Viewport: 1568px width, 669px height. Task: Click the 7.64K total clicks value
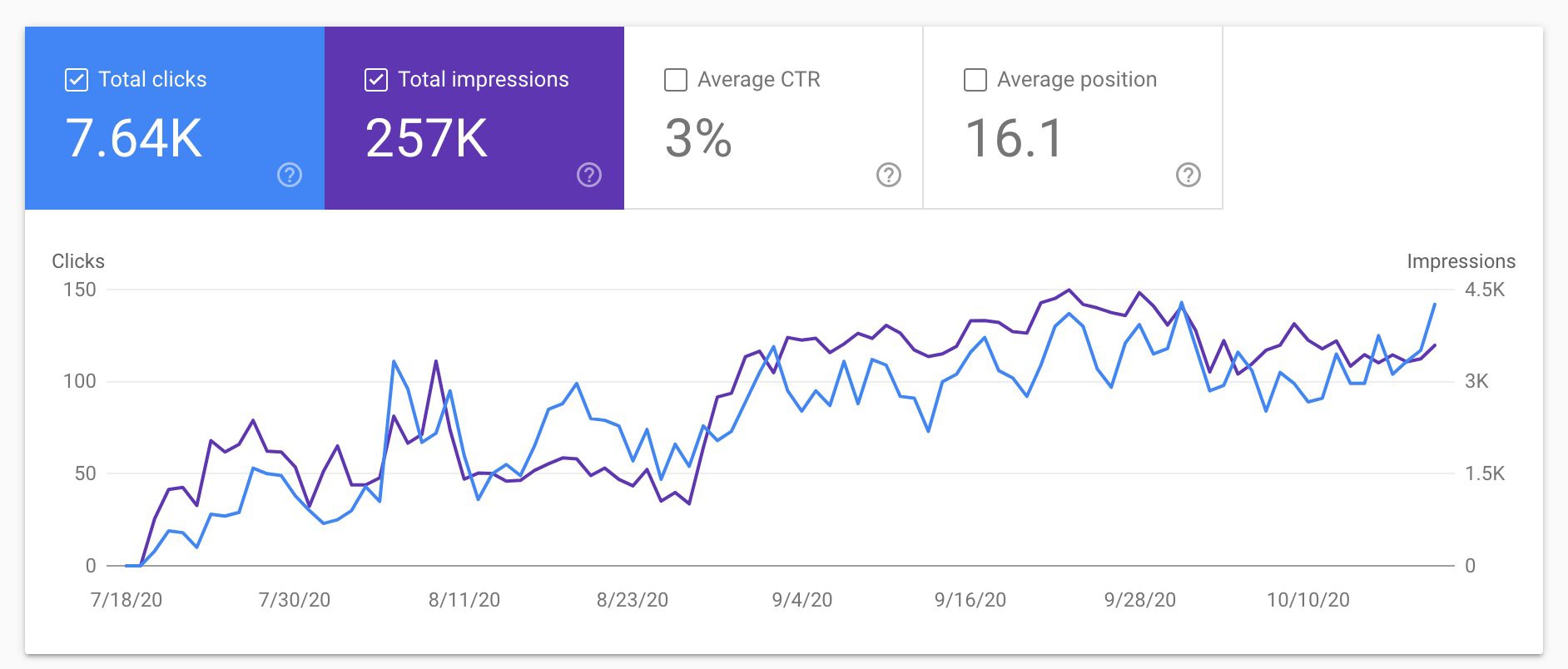pos(134,138)
